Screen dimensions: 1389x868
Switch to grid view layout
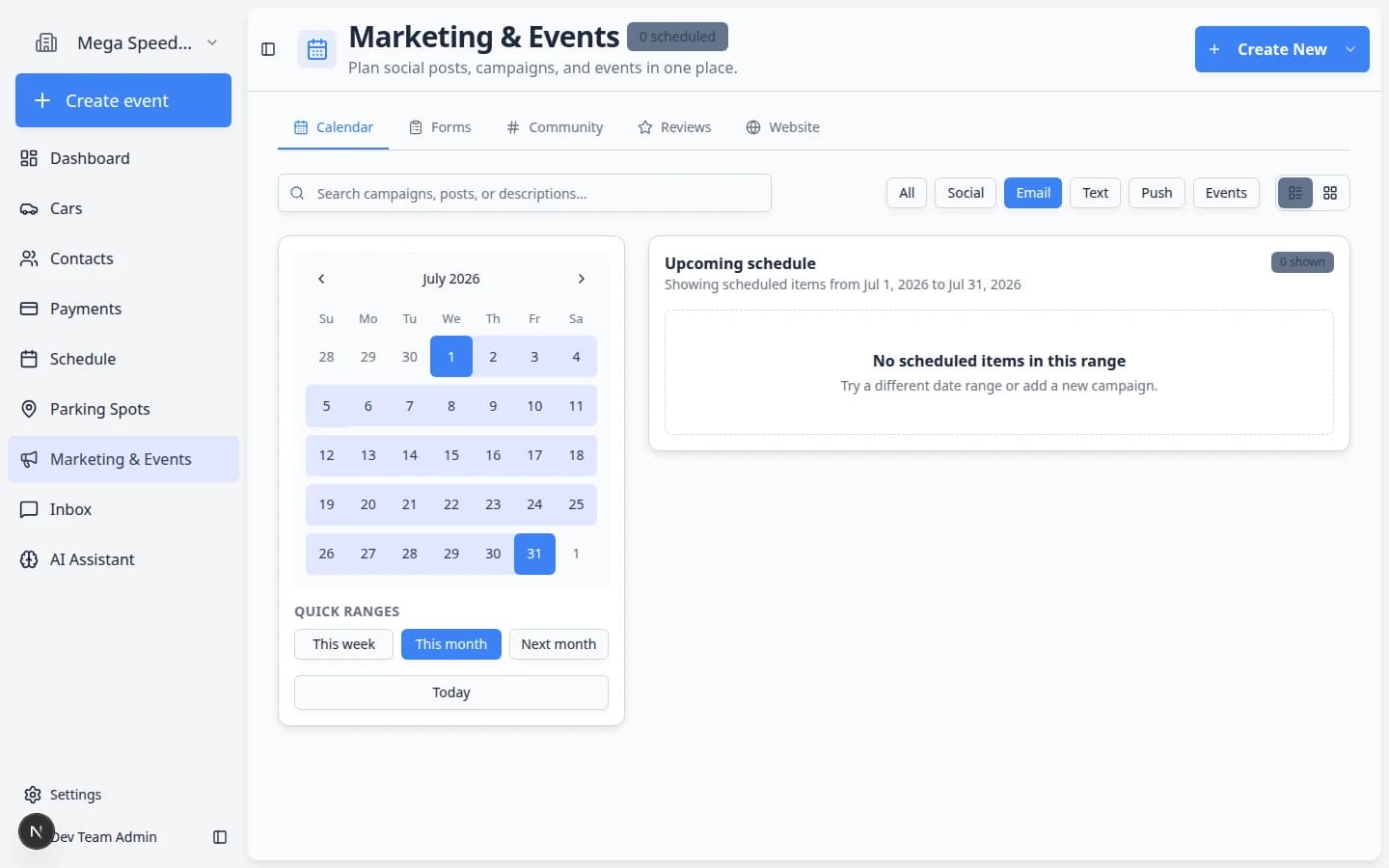tap(1330, 193)
